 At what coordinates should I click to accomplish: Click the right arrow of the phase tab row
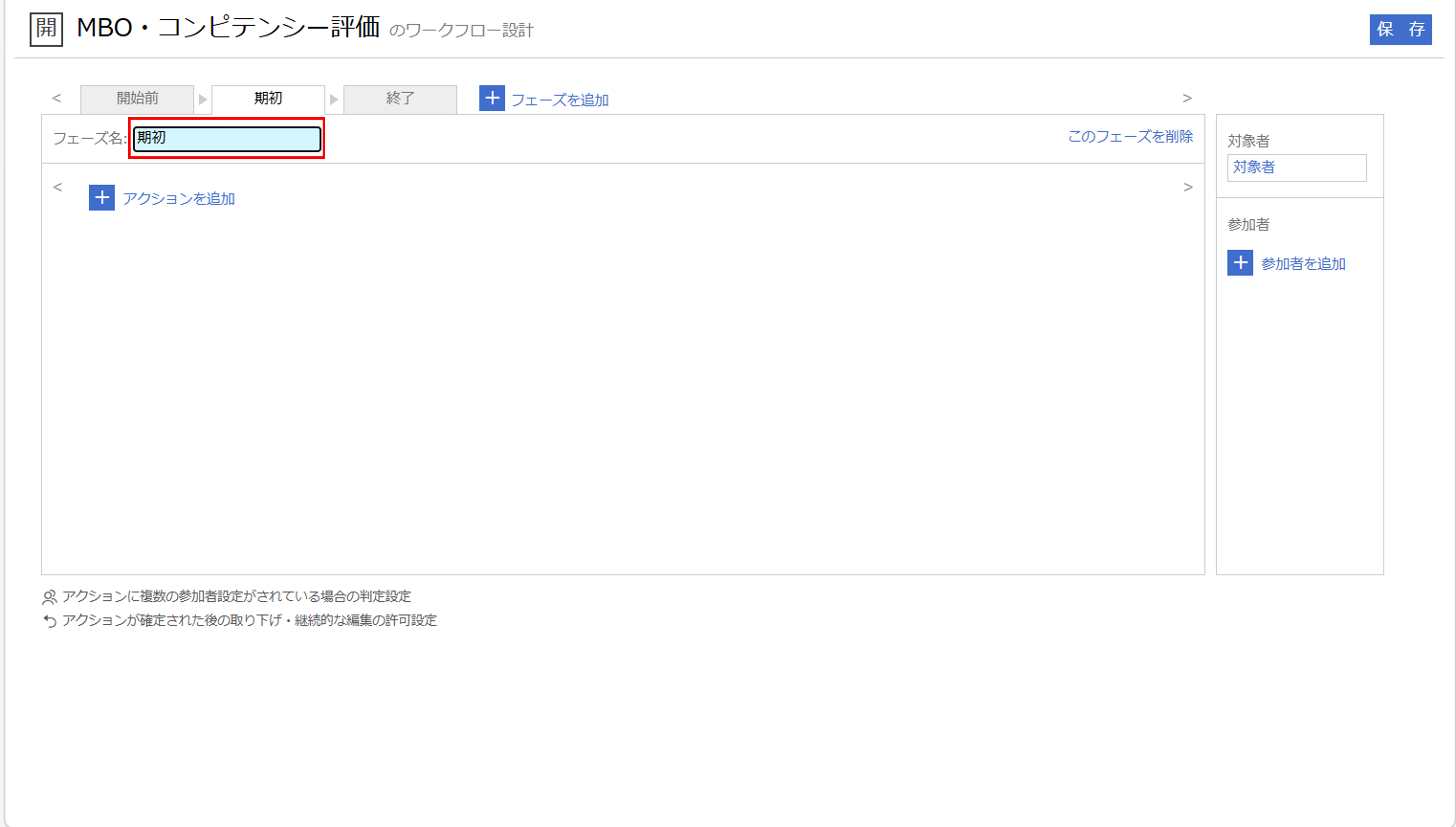(1187, 98)
